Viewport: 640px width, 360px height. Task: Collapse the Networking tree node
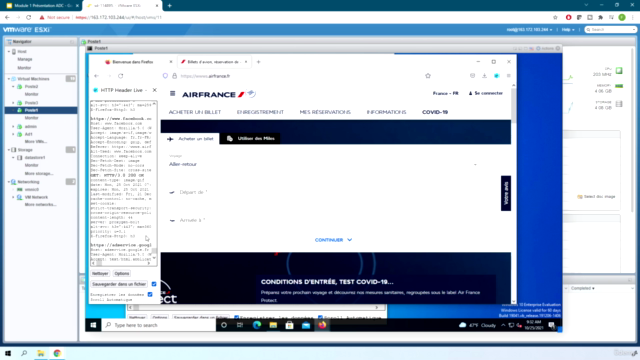click(x=9, y=182)
